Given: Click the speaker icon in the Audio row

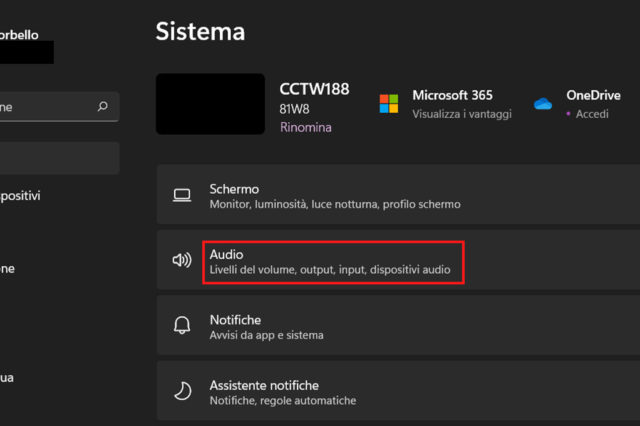Looking at the screenshot, I should click(181, 260).
